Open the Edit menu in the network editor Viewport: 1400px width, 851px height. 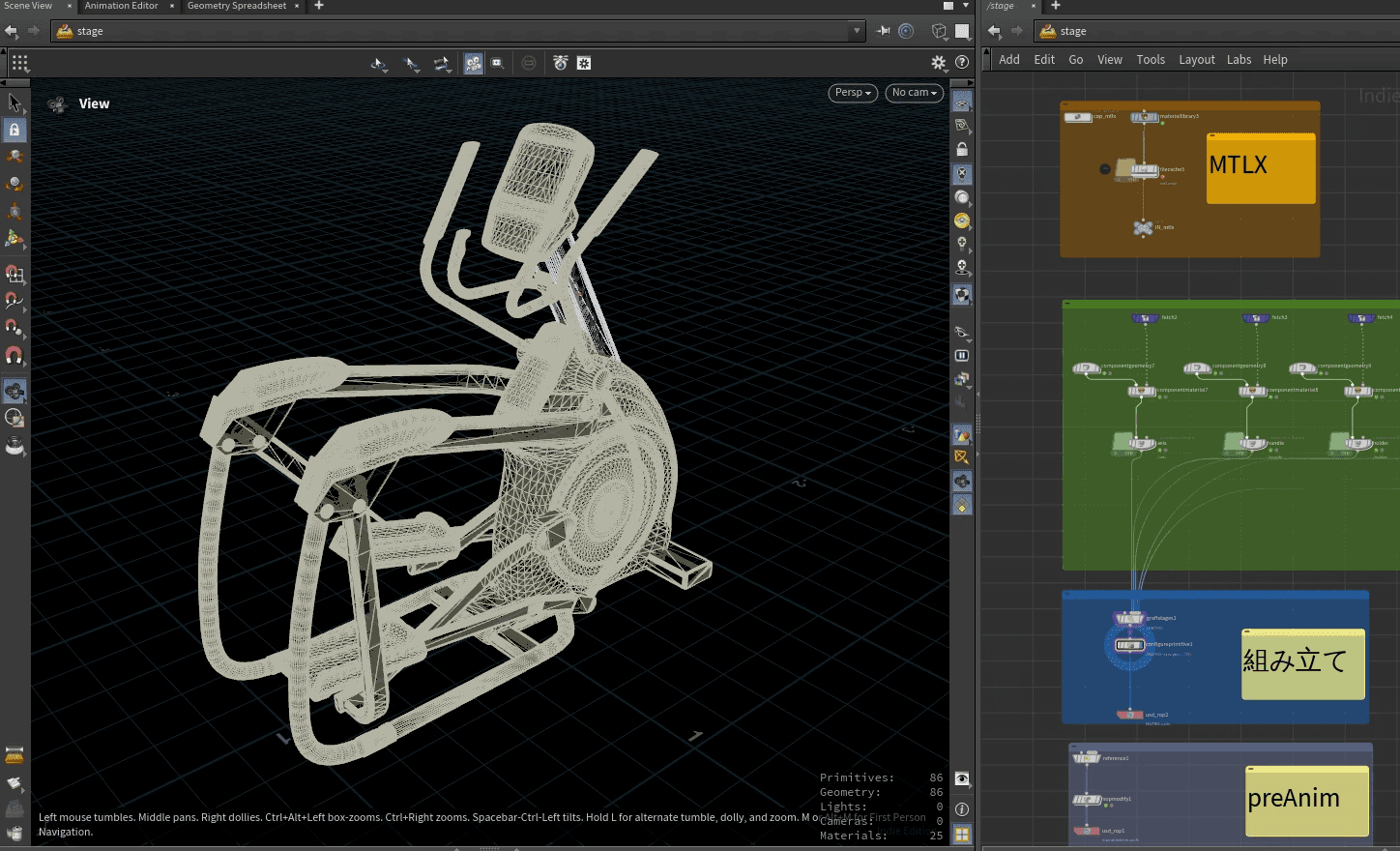tap(1044, 60)
